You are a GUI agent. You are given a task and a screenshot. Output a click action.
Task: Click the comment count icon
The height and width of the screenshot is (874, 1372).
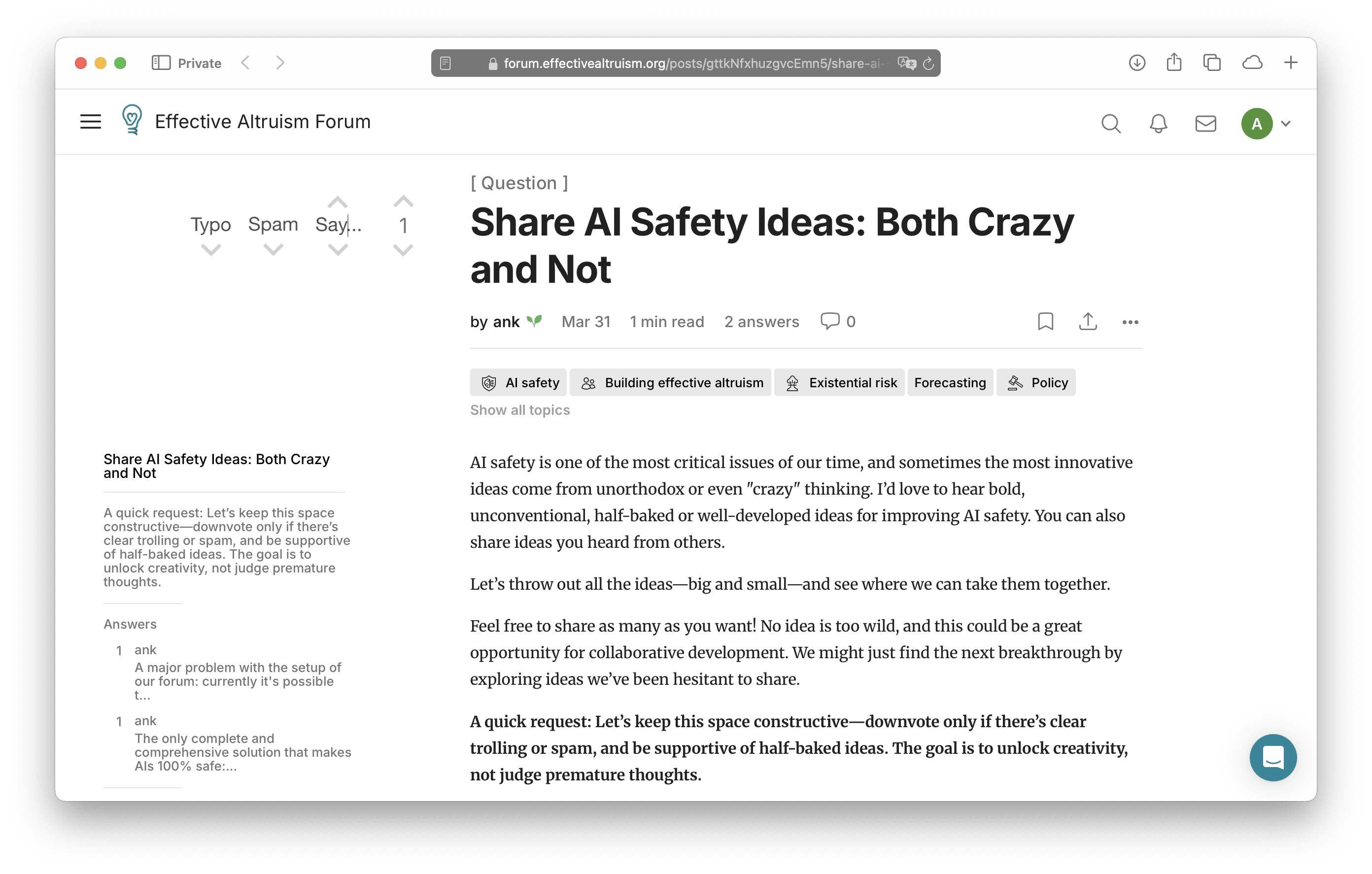pyautogui.click(x=829, y=321)
